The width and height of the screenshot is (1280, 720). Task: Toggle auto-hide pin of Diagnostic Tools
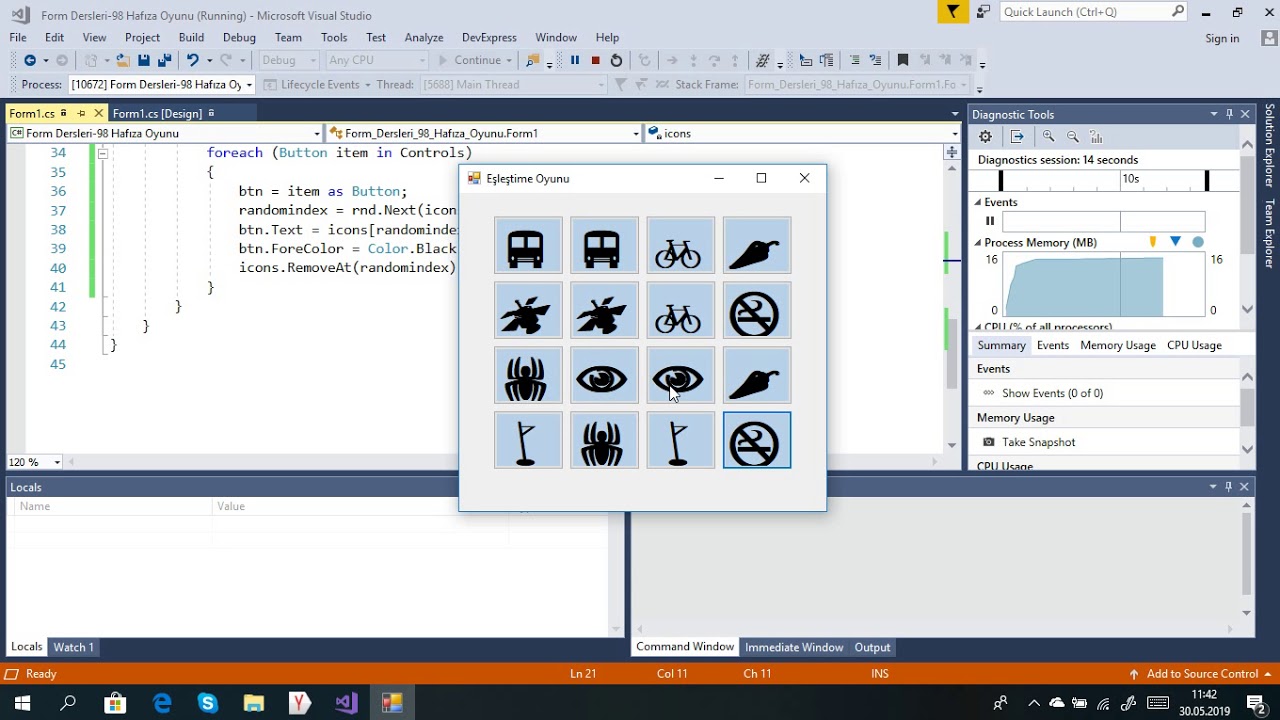(1229, 114)
